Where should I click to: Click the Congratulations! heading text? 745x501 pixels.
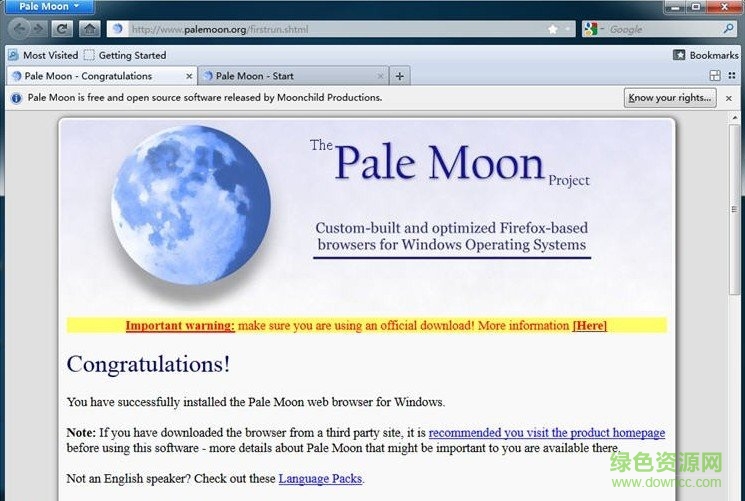tap(148, 365)
